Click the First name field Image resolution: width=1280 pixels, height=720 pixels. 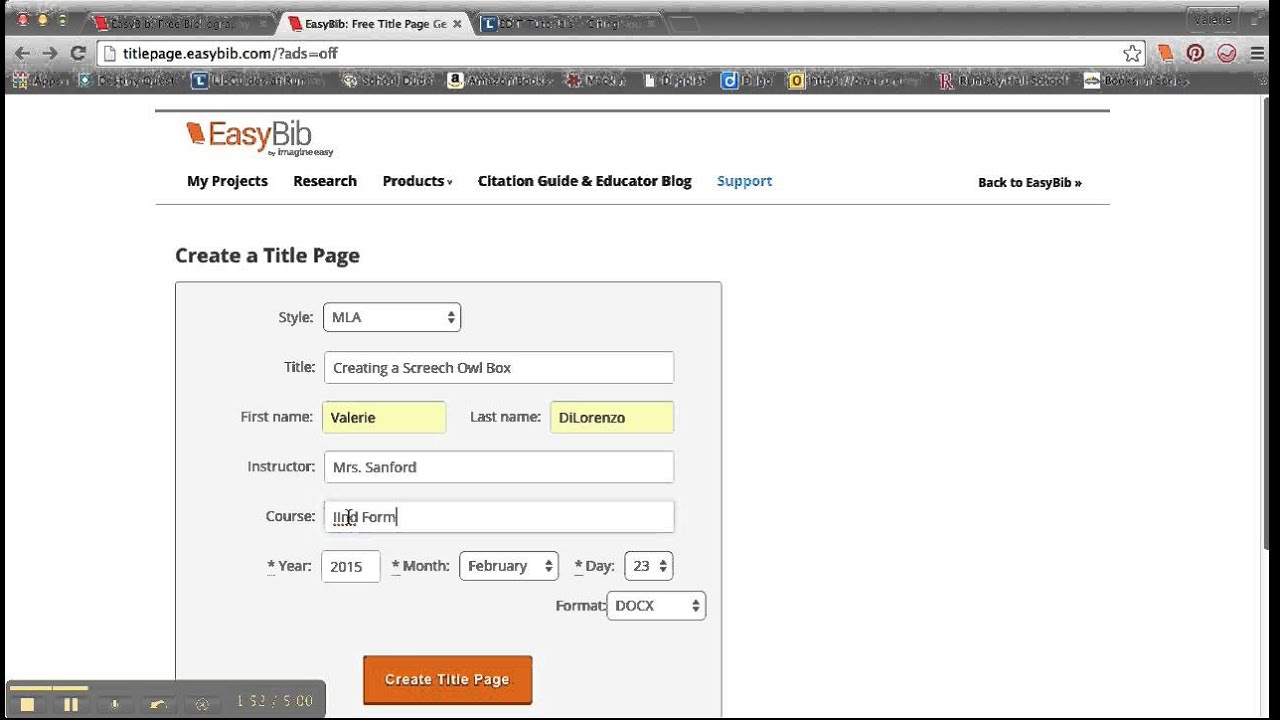coord(384,417)
